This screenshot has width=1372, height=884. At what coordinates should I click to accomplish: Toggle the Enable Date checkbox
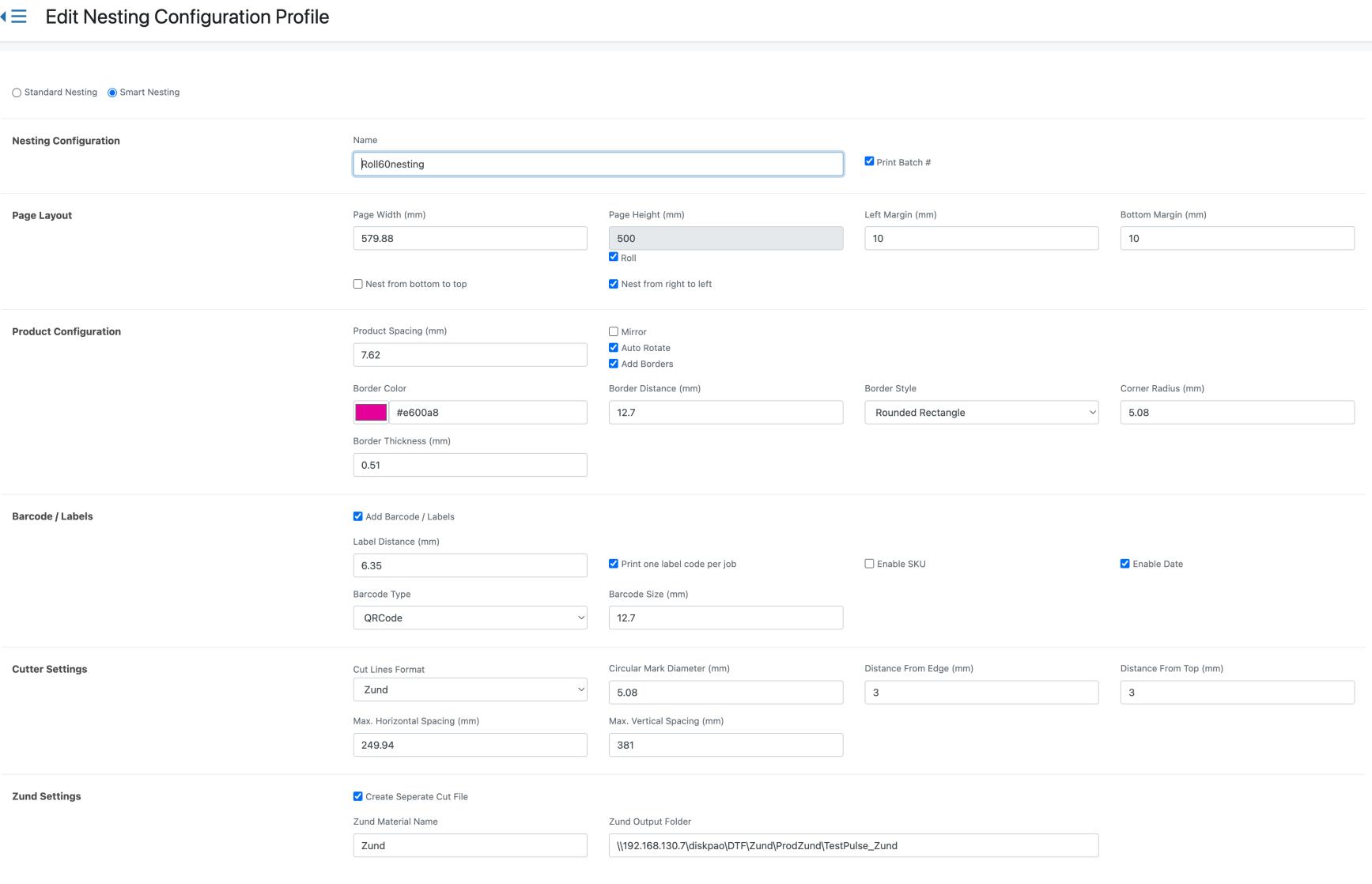(x=1124, y=564)
